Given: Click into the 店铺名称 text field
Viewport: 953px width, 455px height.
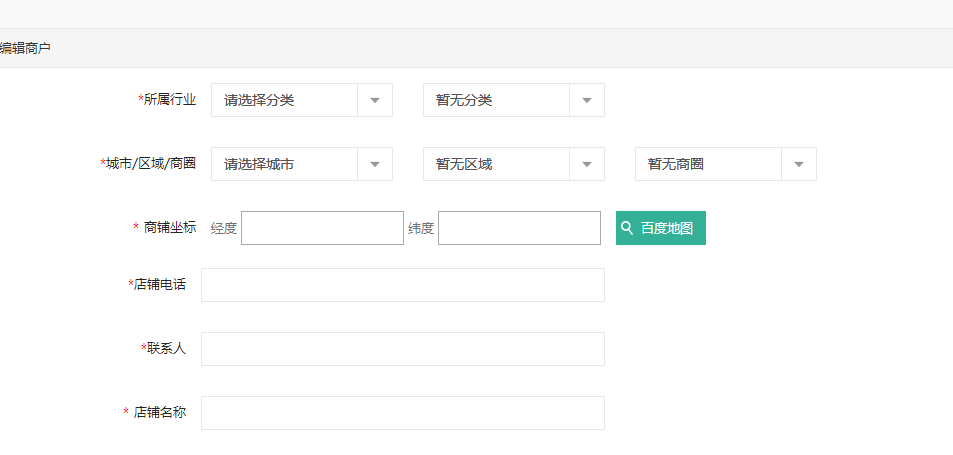Looking at the screenshot, I should [x=403, y=413].
